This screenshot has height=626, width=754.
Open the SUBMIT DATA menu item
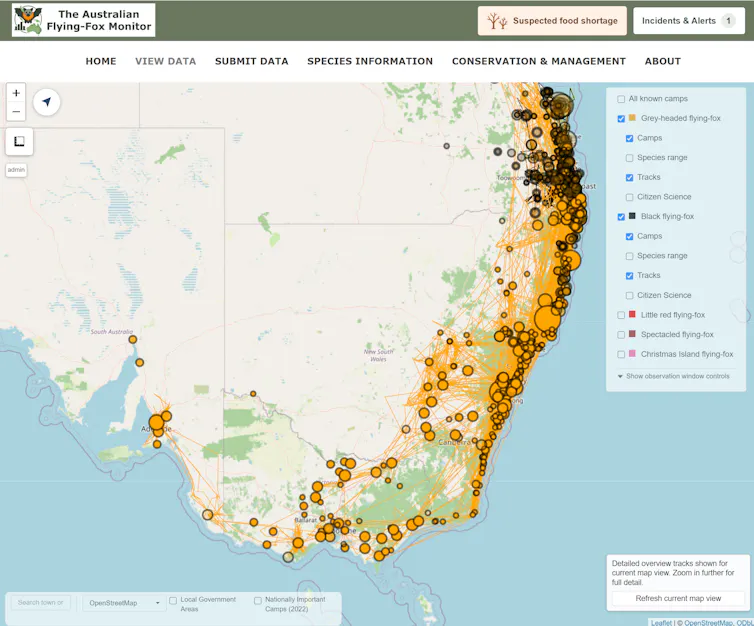click(x=251, y=61)
